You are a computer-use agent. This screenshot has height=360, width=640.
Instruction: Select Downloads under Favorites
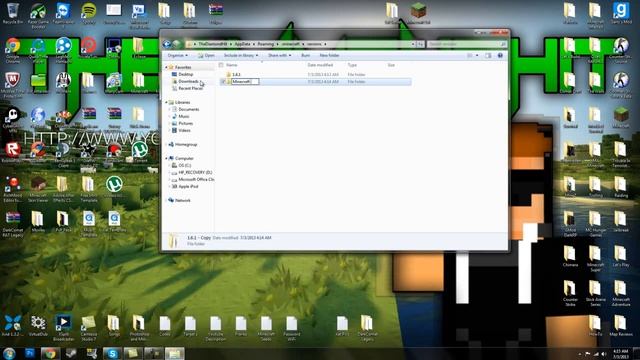coord(189,81)
